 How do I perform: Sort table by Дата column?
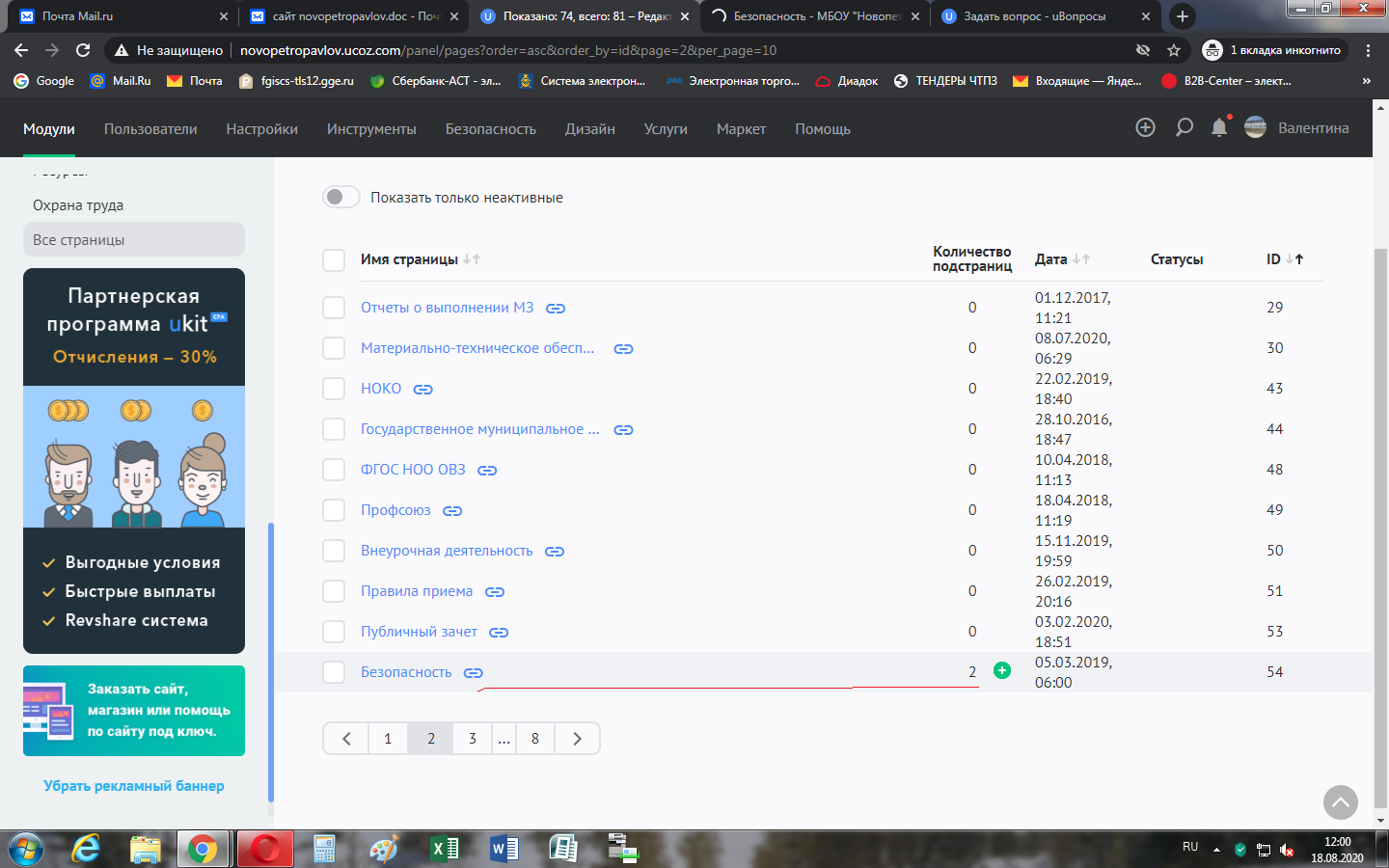pos(1080,259)
